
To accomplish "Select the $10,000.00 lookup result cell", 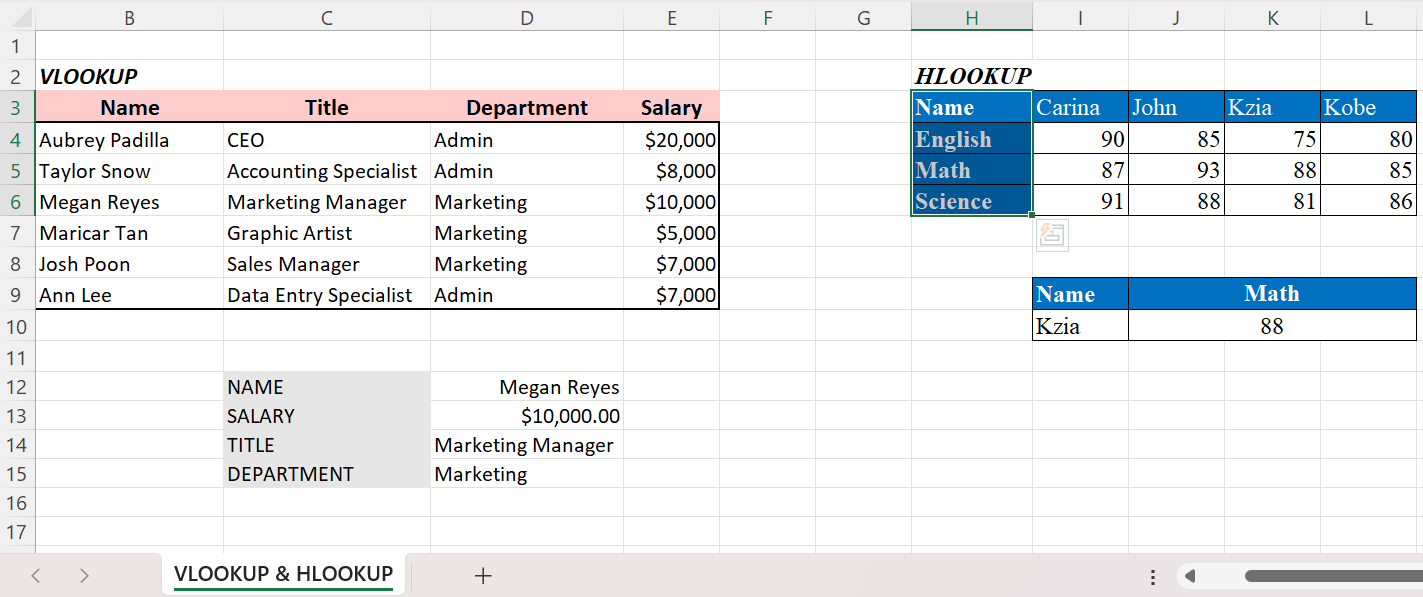I will [527, 416].
